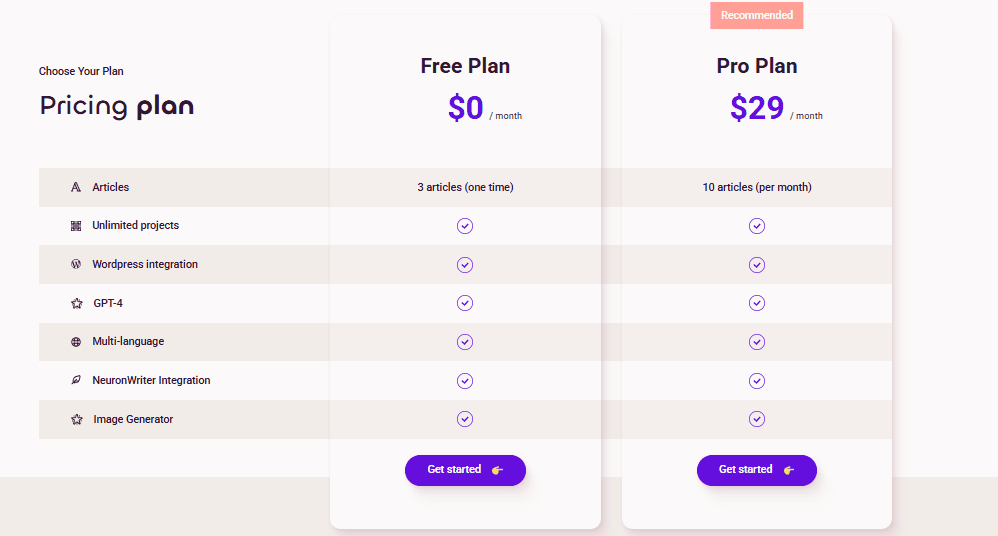This screenshot has height=536, width=998.
Task: Click Pro Plan NeuronWriter Integration checkmark
Action: (x=757, y=381)
